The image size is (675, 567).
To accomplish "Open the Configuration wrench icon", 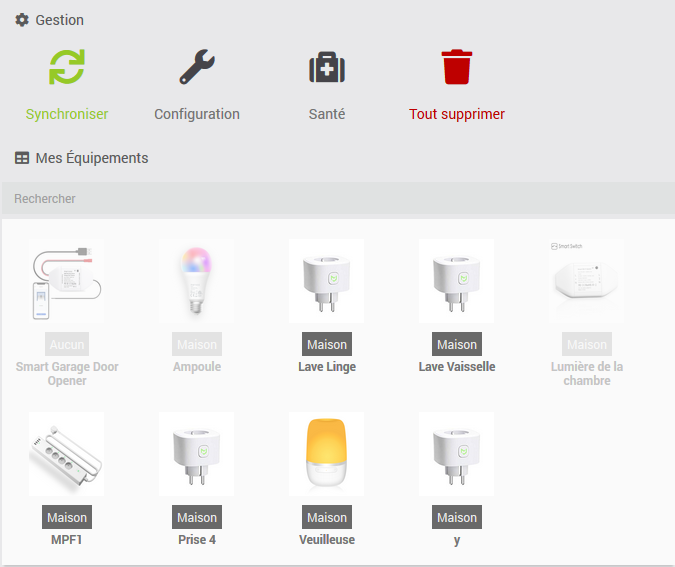I will [x=197, y=67].
